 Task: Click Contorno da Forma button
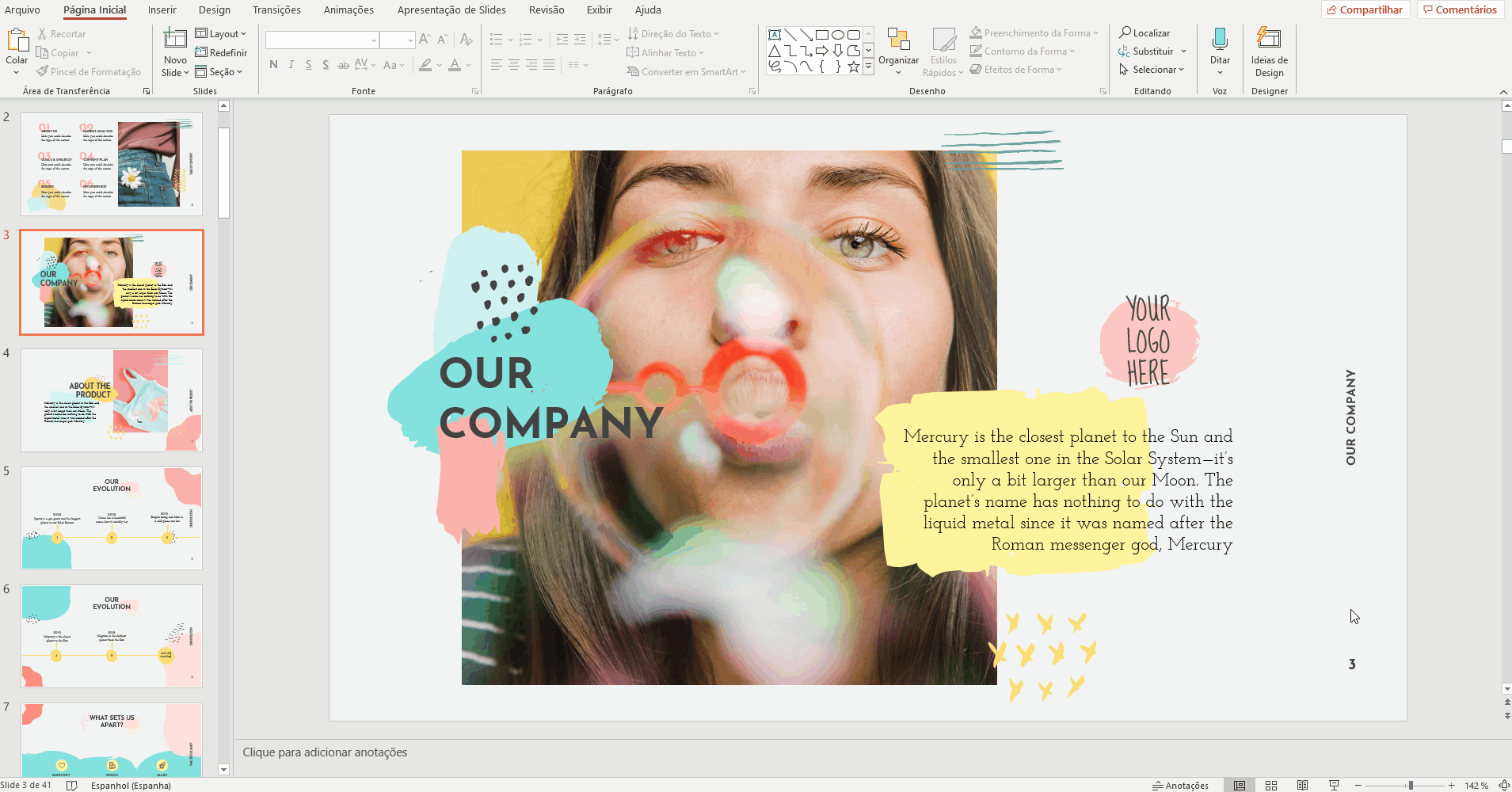tap(1023, 51)
